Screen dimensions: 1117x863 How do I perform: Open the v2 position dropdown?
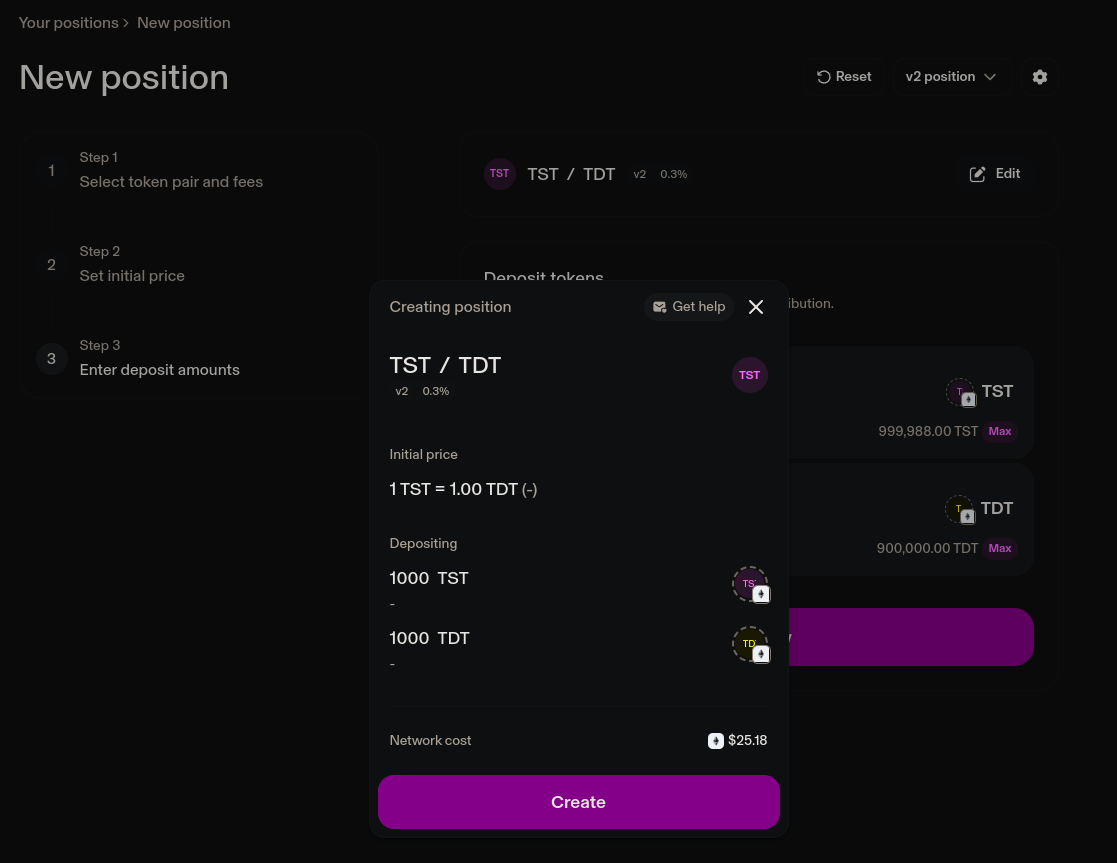click(x=951, y=76)
